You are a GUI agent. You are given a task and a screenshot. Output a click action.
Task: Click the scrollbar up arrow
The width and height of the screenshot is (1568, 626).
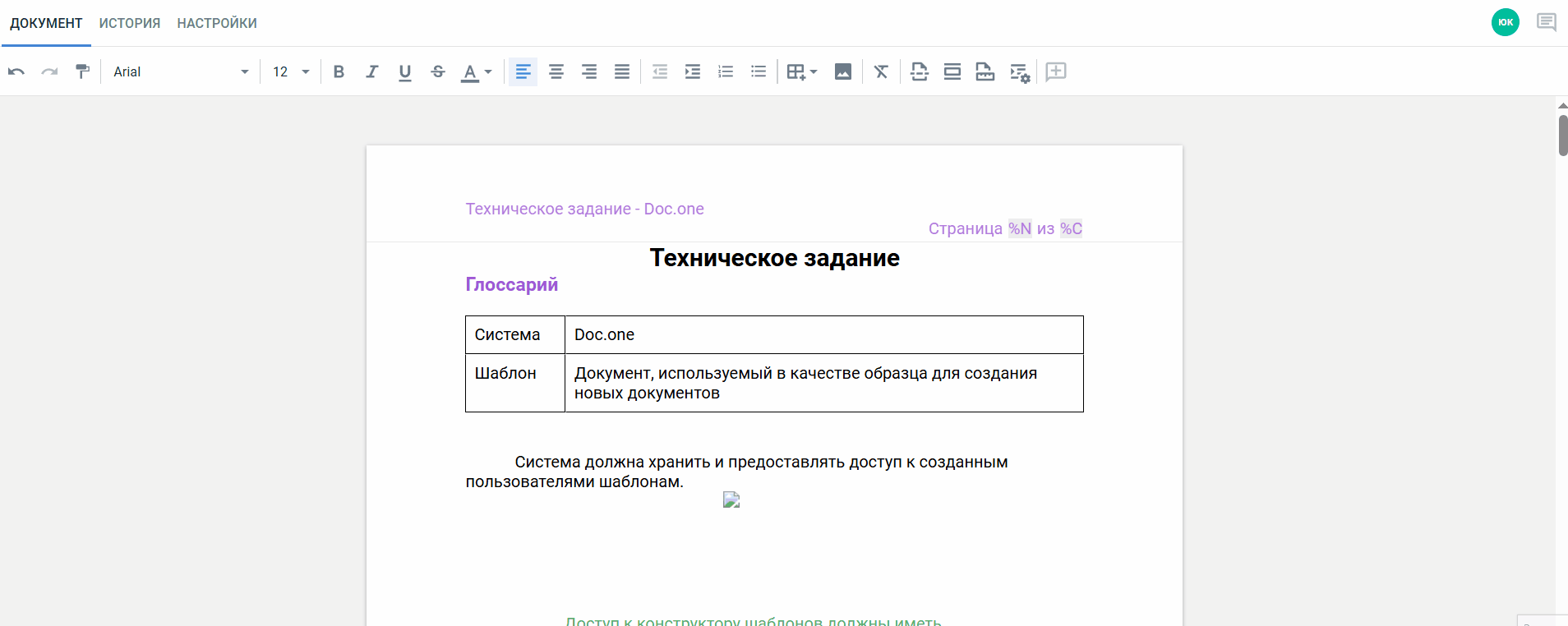[x=1563, y=105]
